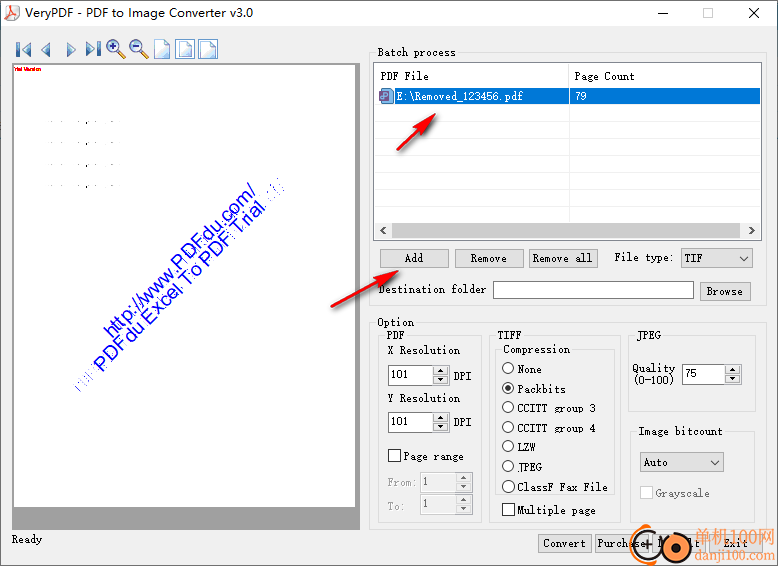The height and width of the screenshot is (566, 778).
Task: Jump to the last page of preview
Action: [x=93, y=50]
